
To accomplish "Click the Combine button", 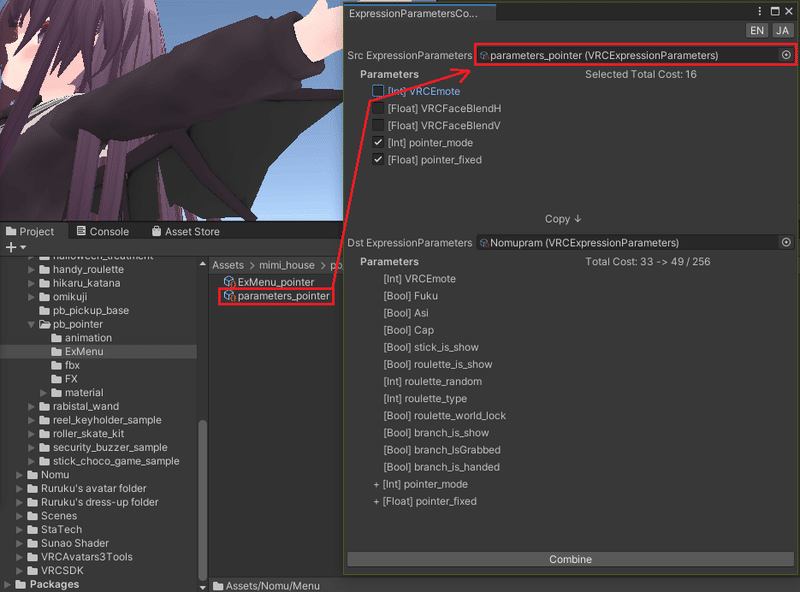I will coord(570,559).
